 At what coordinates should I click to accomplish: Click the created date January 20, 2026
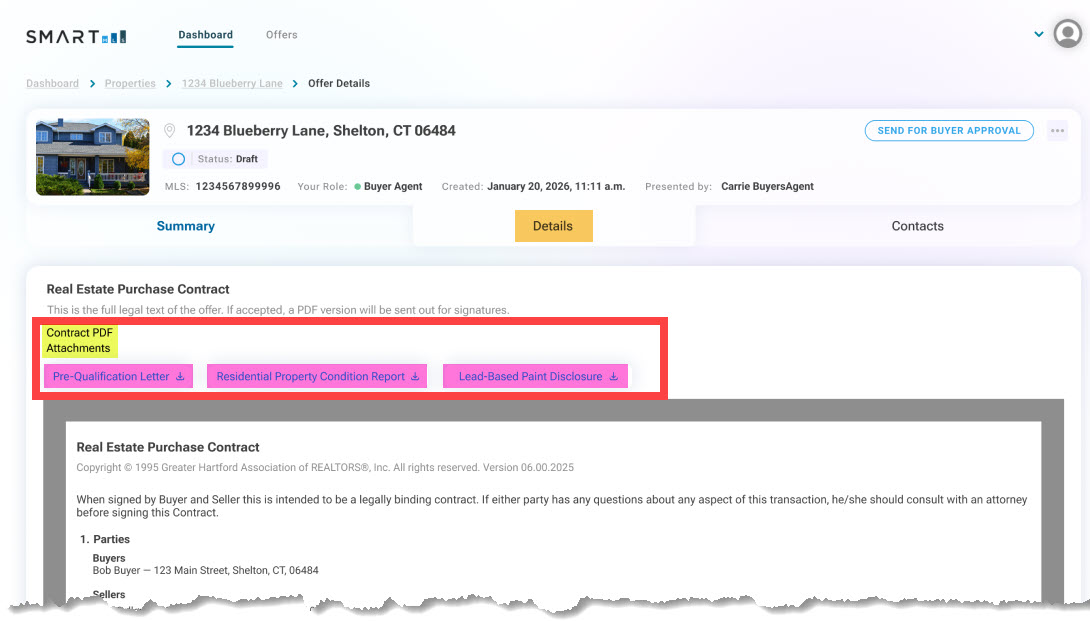pyautogui.click(x=556, y=186)
